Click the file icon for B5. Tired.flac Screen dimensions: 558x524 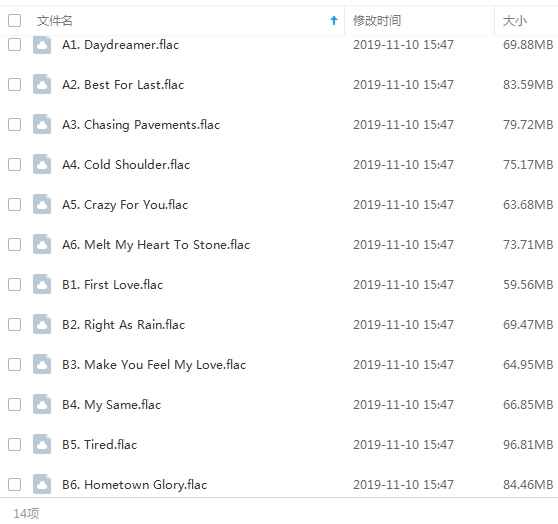tap(42, 445)
